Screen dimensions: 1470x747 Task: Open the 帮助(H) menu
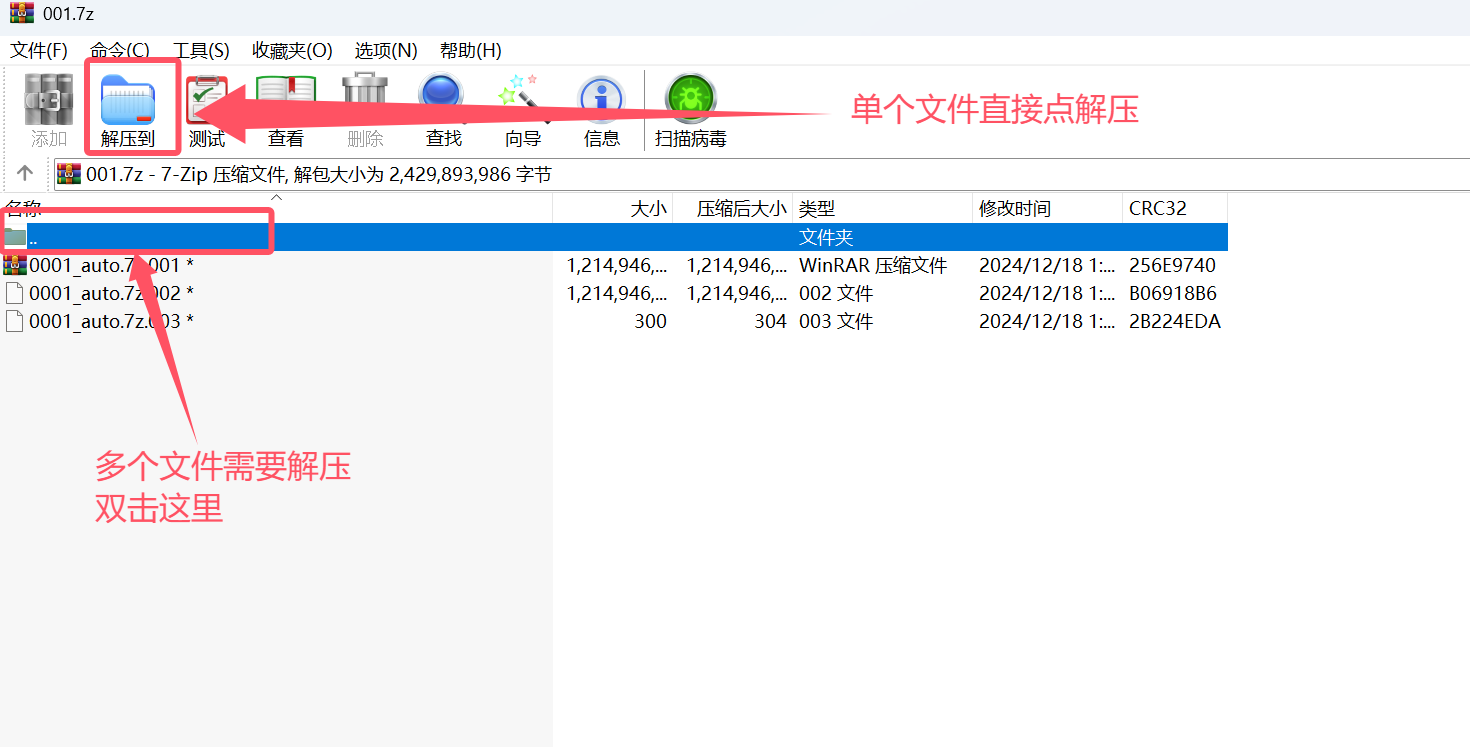468,50
